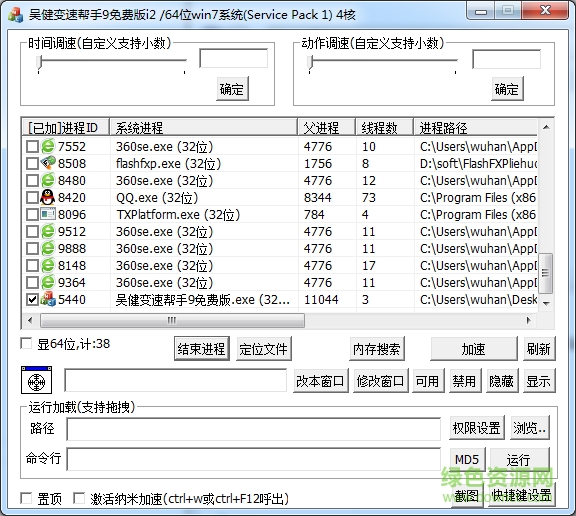
Task: Open 权限设置 permission settings
Action: pos(477,427)
